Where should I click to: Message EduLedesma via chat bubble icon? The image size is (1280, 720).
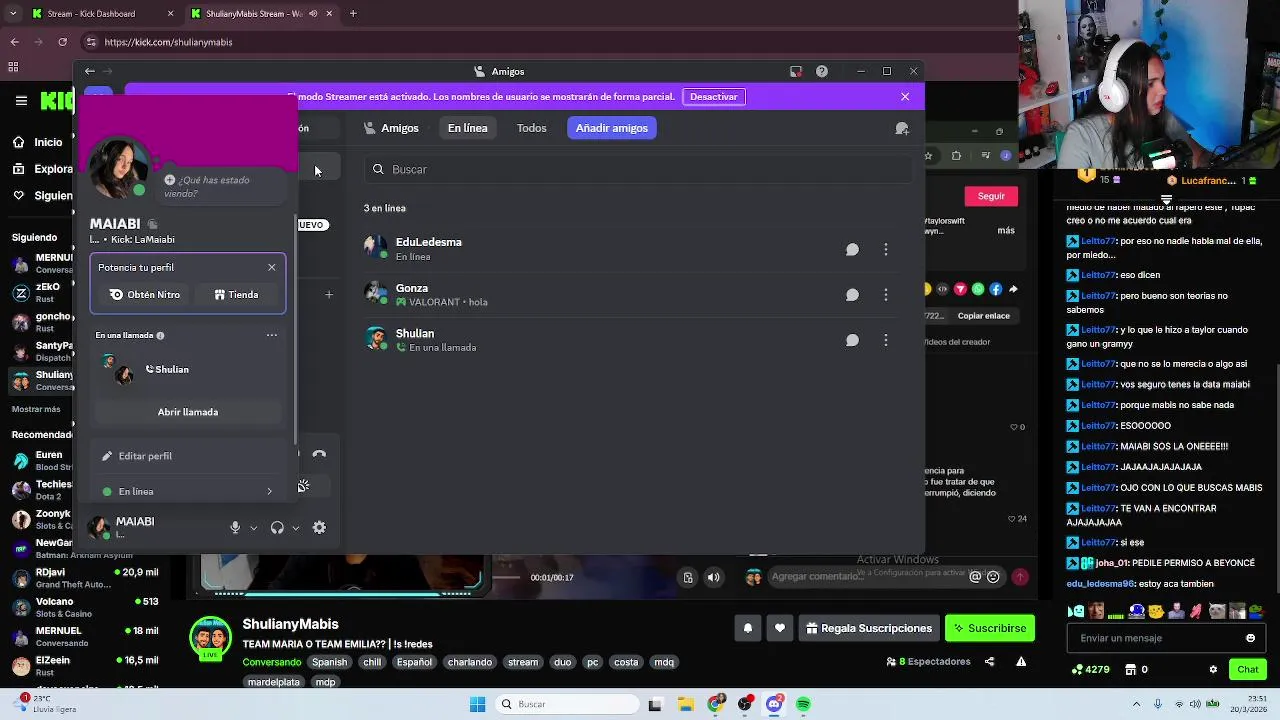[x=852, y=249]
